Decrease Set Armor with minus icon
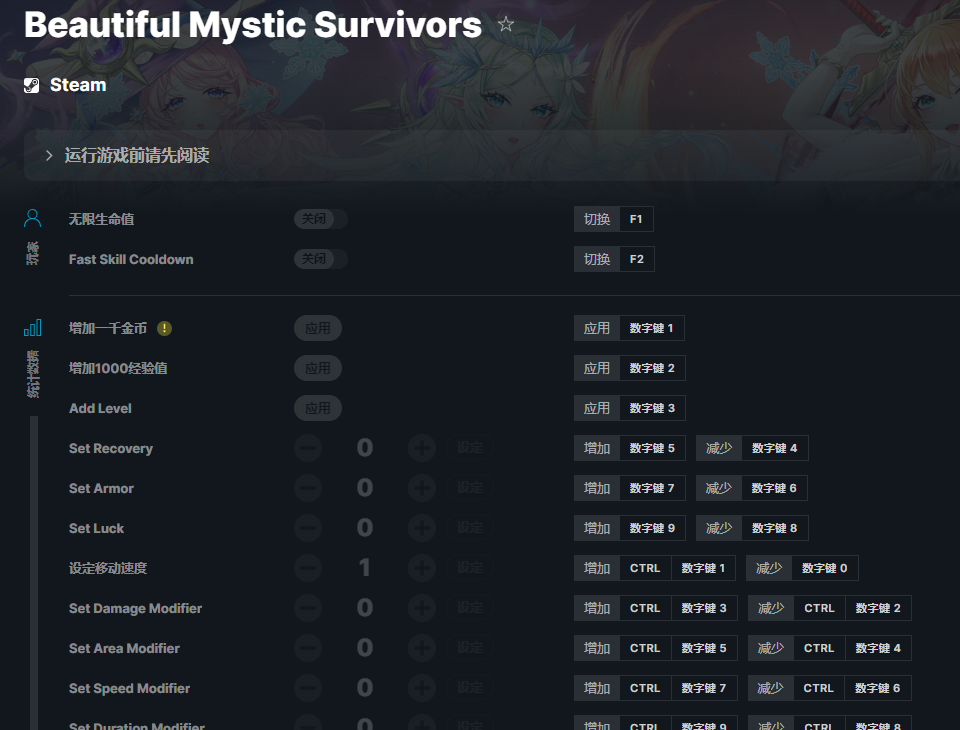The width and height of the screenshot is (960, 730). (x=308, y=488)
